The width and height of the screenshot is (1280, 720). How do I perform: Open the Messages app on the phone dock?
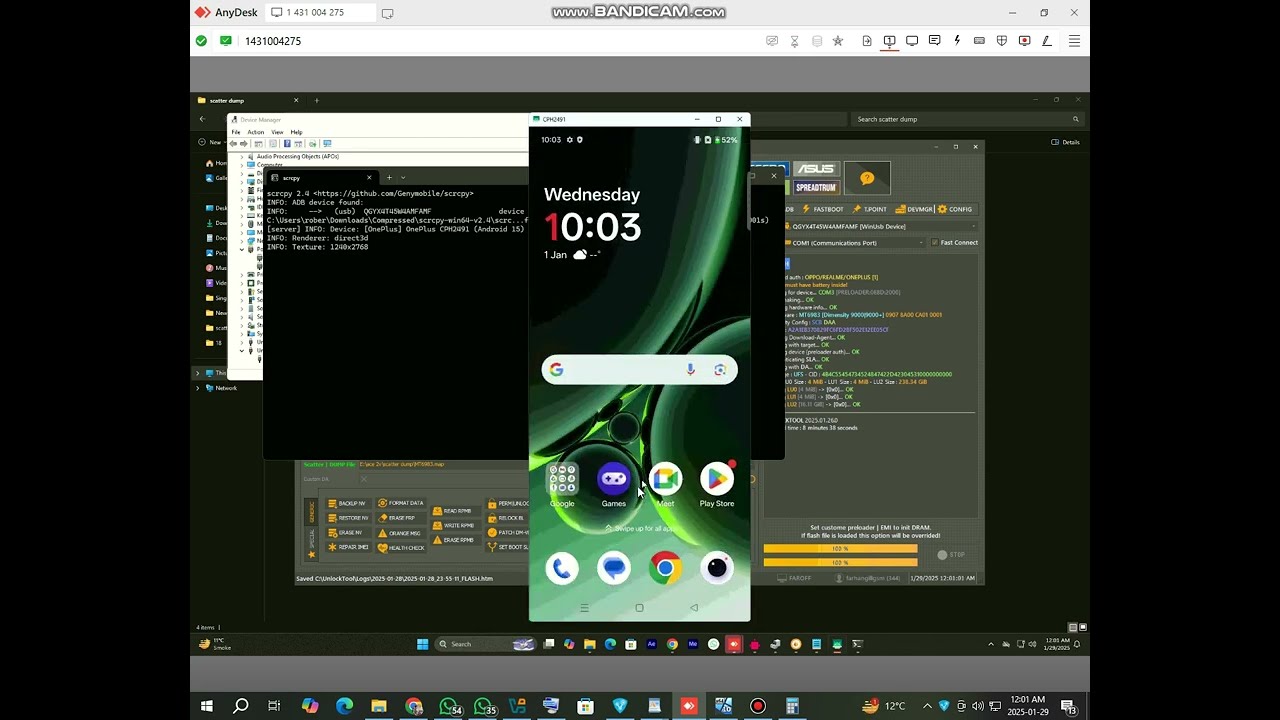coord(613,568)
